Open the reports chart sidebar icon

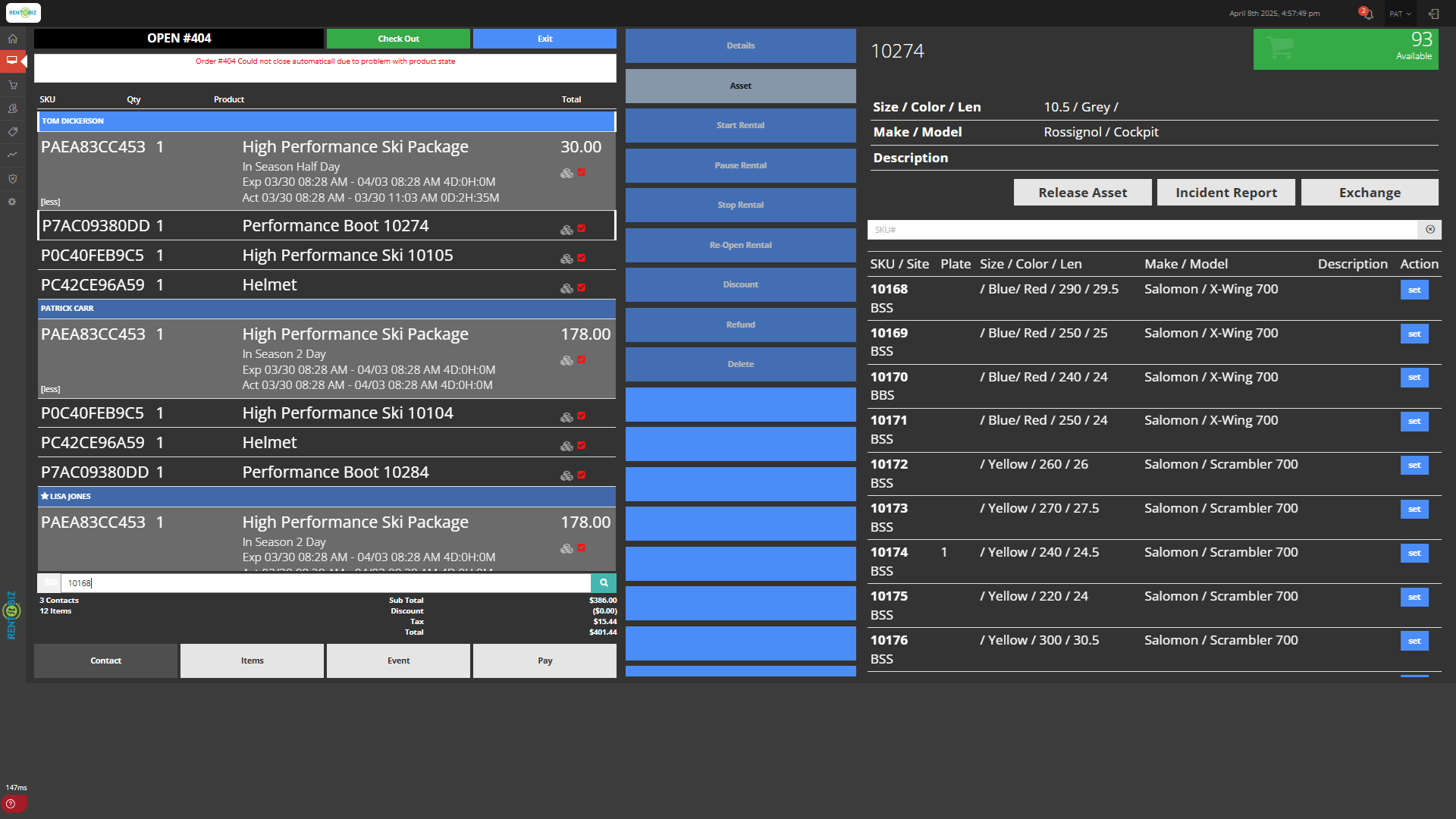[x=12, y=155]
